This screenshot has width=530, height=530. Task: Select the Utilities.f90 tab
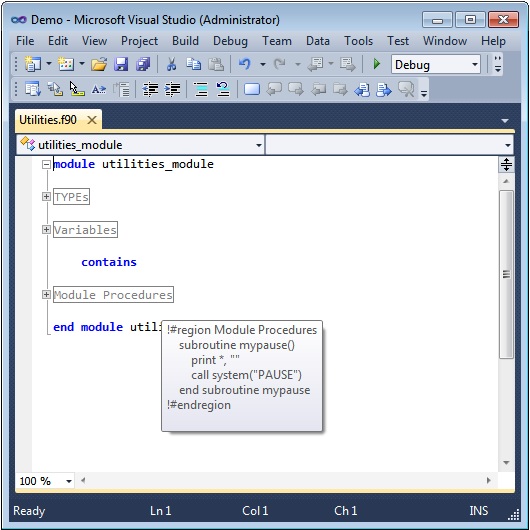pos(48,120)
